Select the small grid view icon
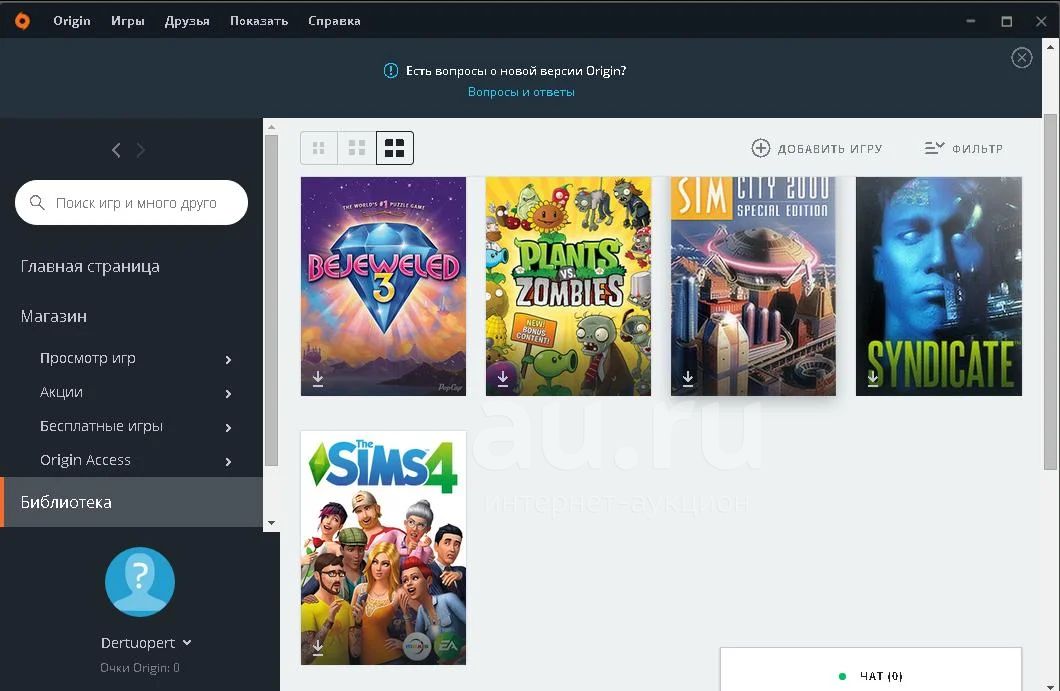1060x691 pixels. (x=318, y=147)
